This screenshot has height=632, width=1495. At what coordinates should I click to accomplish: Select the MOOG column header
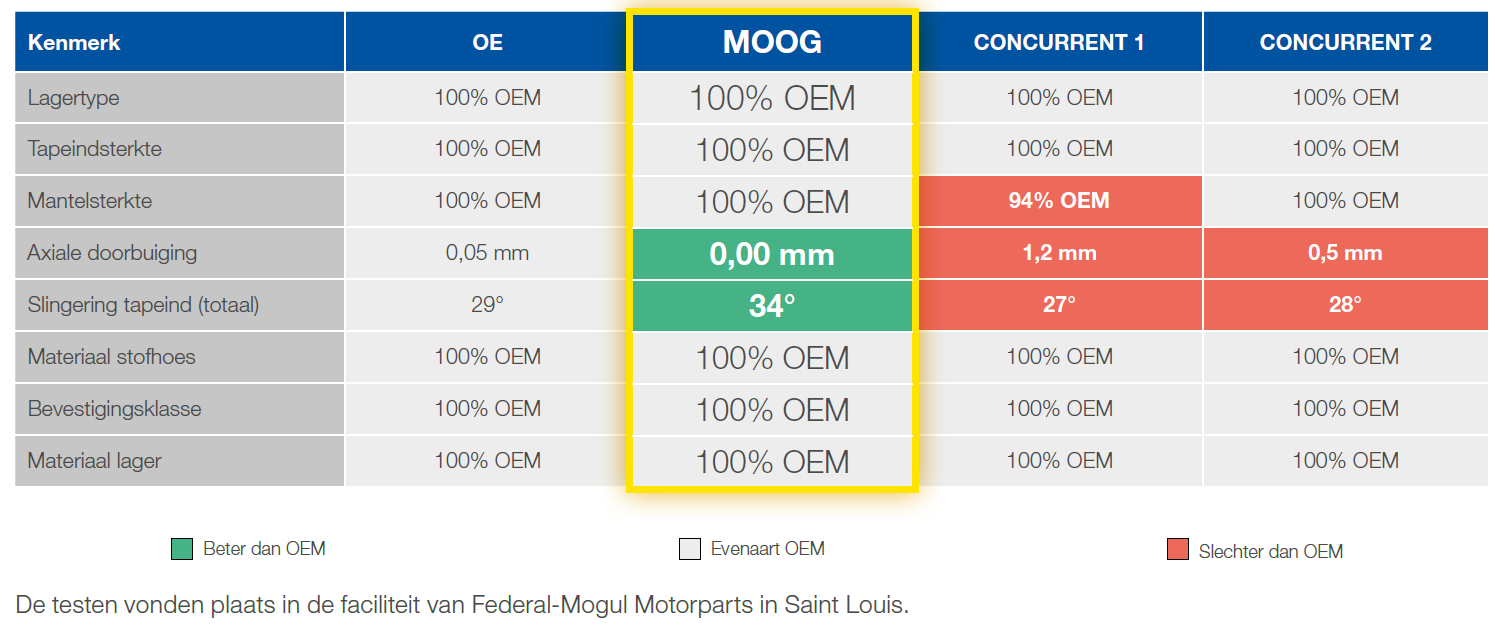coord(772,42)
